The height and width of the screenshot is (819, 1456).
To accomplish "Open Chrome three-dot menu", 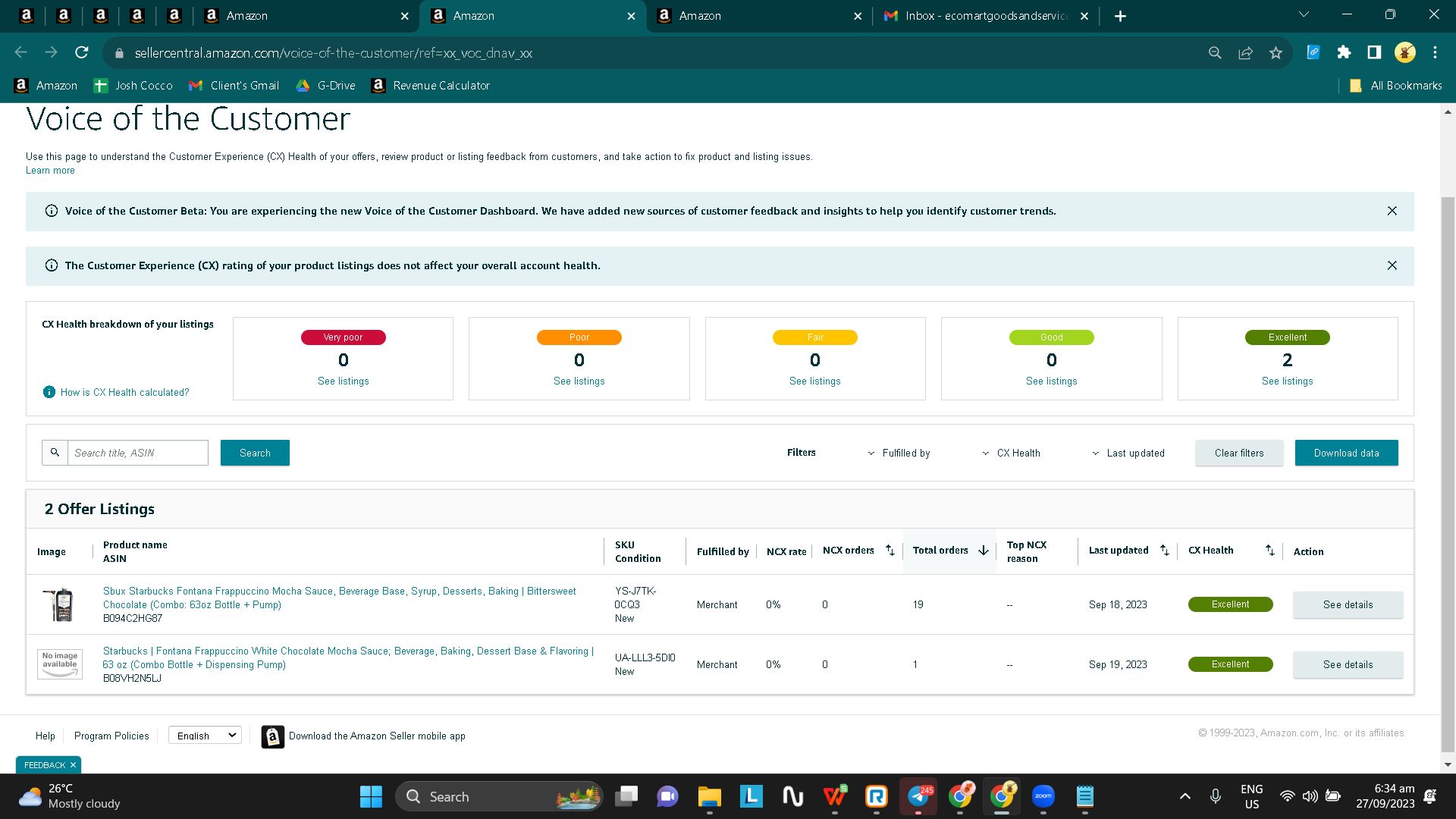I will pyautogui.click(x=1435, y=52).
